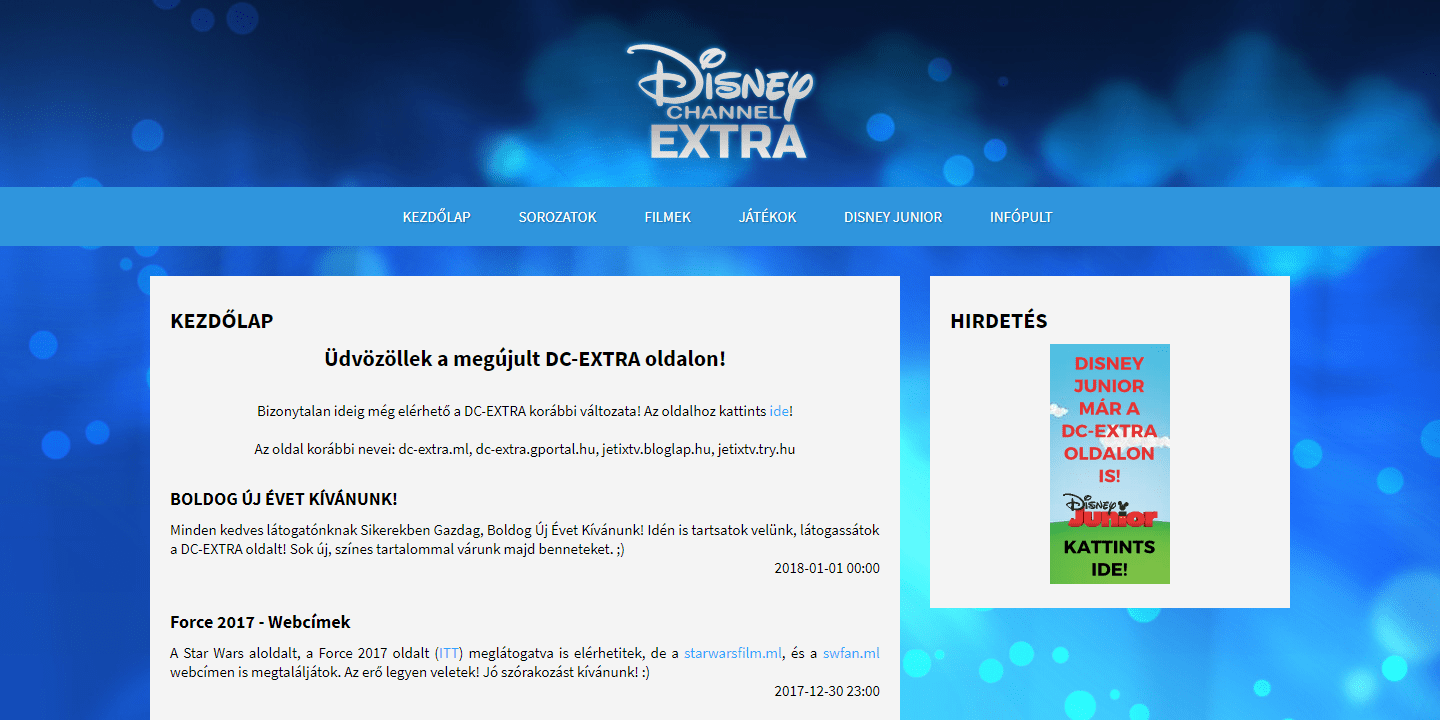Click the Disney Junior advertisement banner
Viewport: 1440px width, 720px height.
pos(1110,464)
